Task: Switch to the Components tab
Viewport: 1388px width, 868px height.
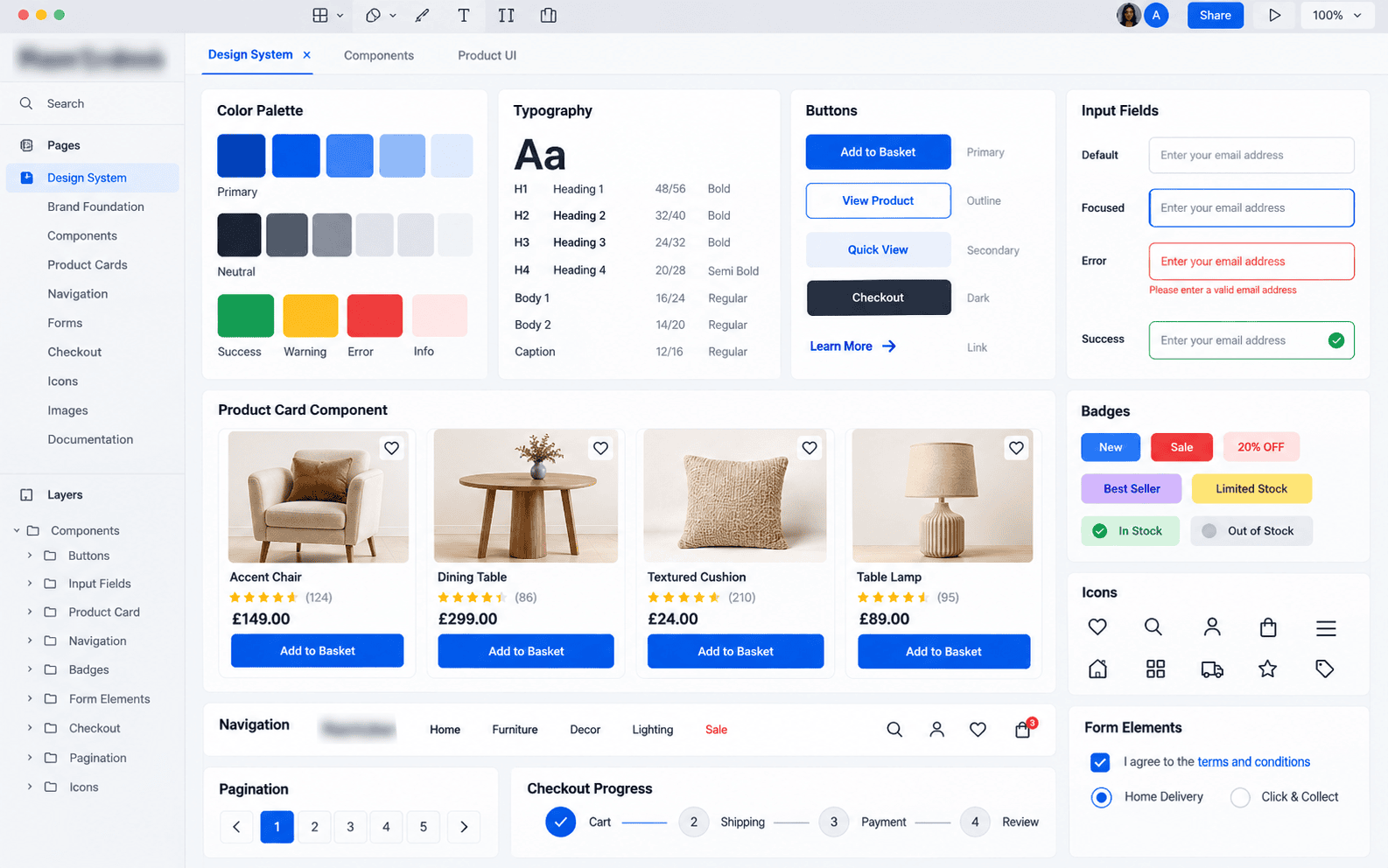Action: pos(378,55)
